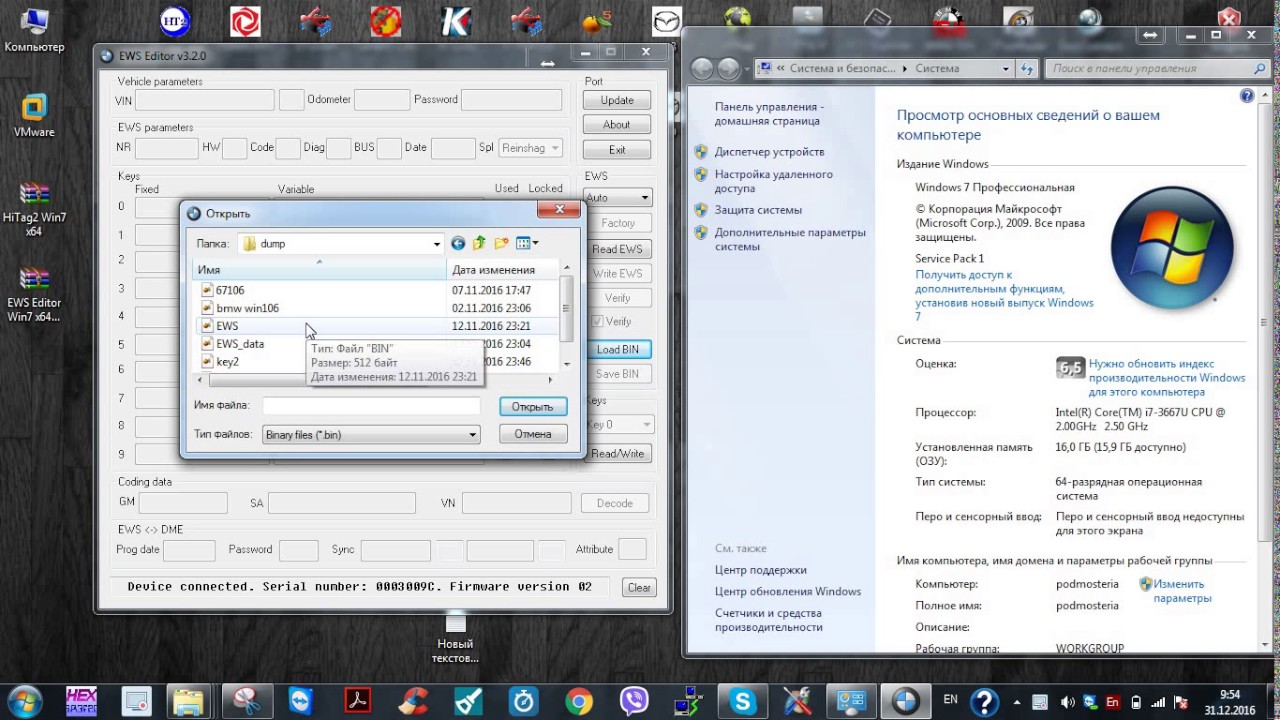The width and height of the screenshot is (1280, 720).
Task: Click Изменить параметры link
Action: [1181, 591]
